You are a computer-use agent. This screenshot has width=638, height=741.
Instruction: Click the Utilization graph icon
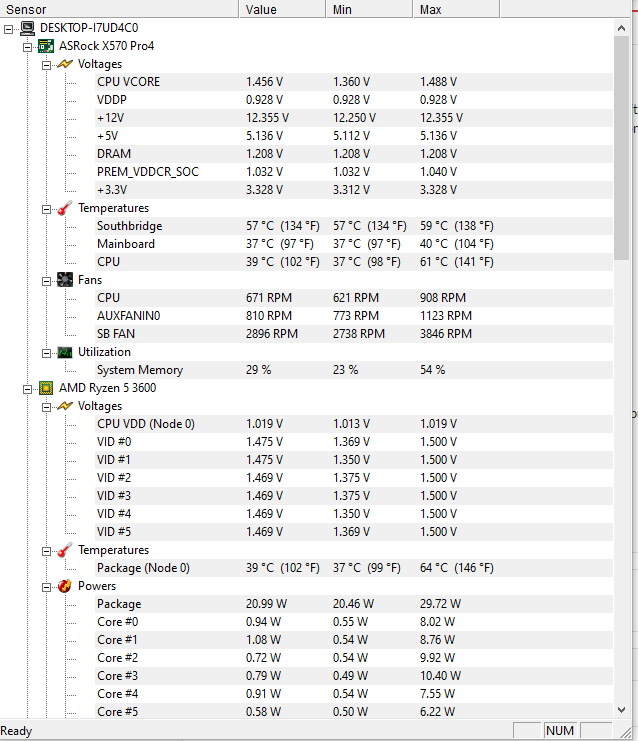tap(65, 352)
